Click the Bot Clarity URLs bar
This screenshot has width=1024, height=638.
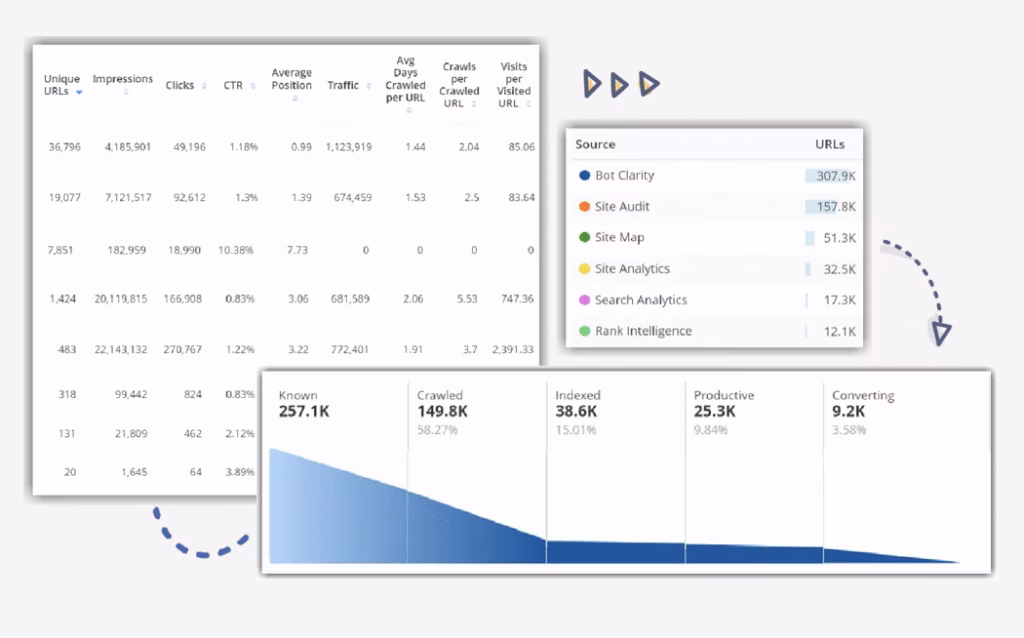click(x=830, y=176)
